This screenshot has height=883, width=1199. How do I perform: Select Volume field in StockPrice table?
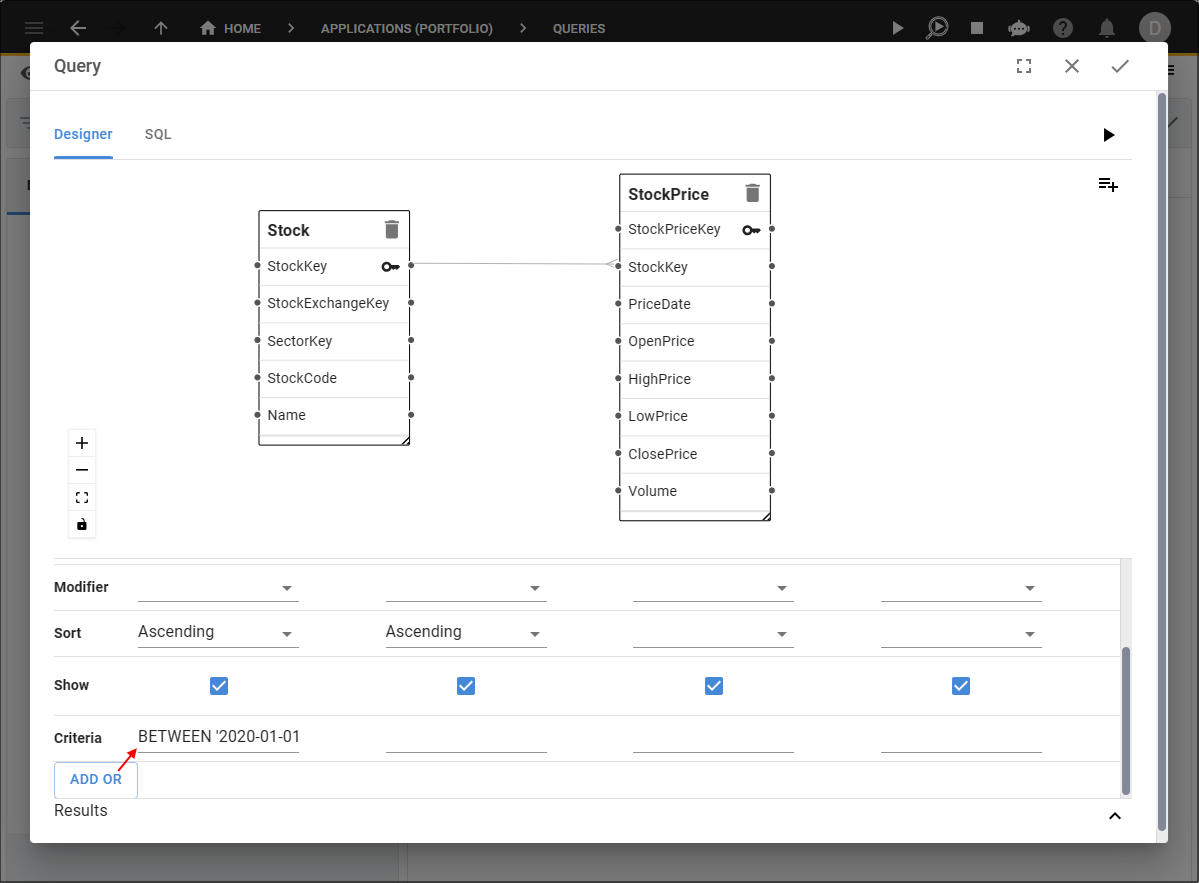coord(694,491)
